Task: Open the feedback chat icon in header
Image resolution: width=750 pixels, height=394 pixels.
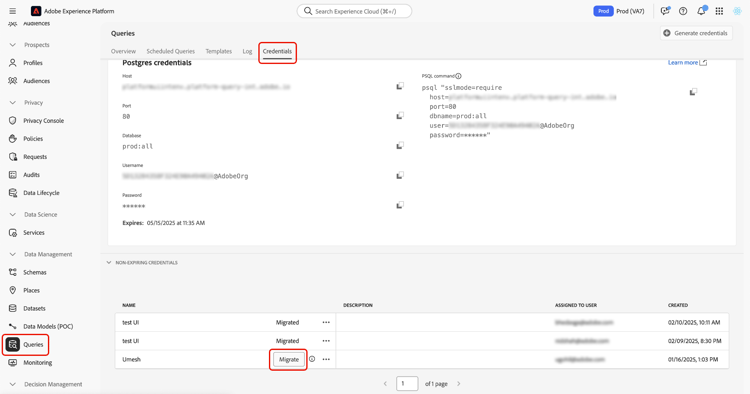Action: pos(665,11)
